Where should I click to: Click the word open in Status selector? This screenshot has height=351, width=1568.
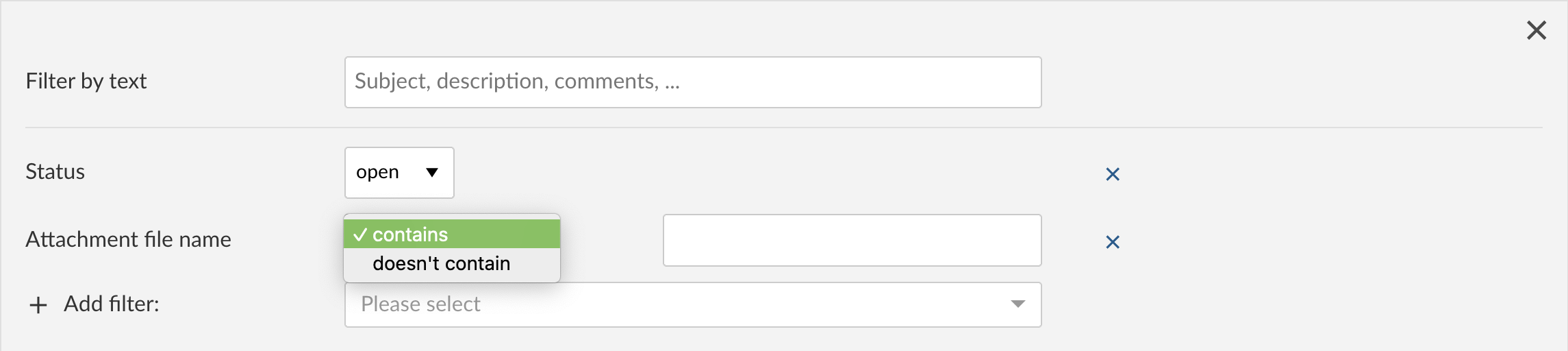pyautogui.click(x=377, y=172)
